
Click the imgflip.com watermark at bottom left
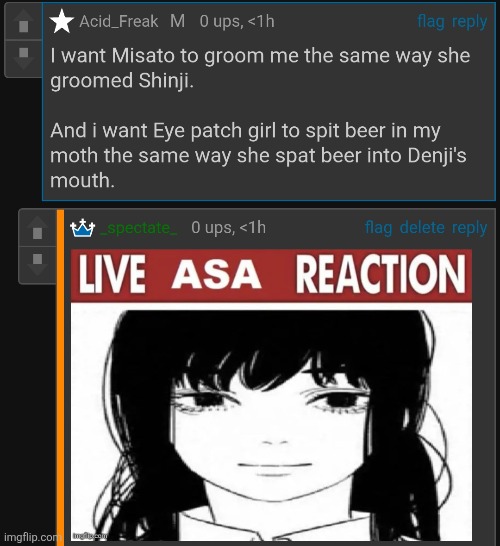[32, 537]
